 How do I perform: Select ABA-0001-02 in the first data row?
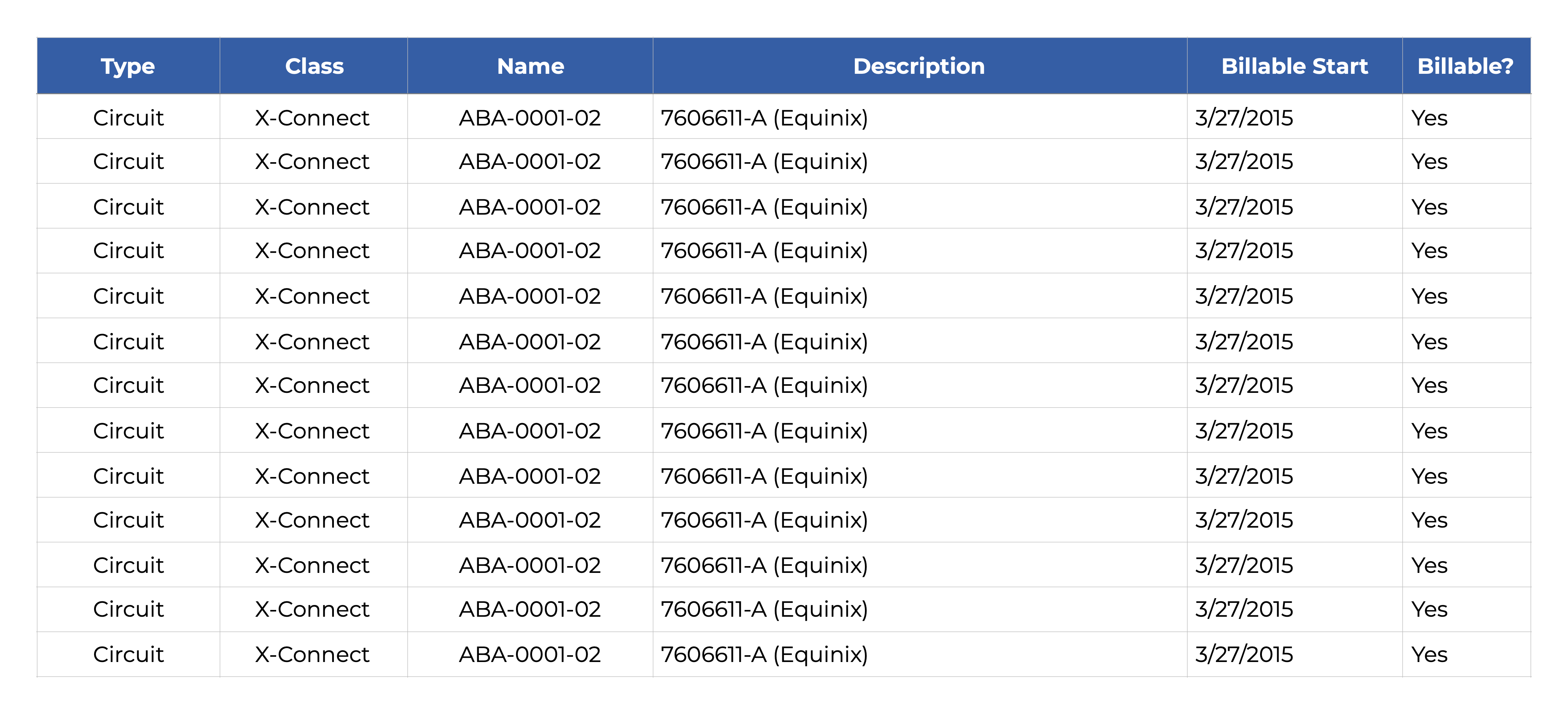tap(530, 118)
